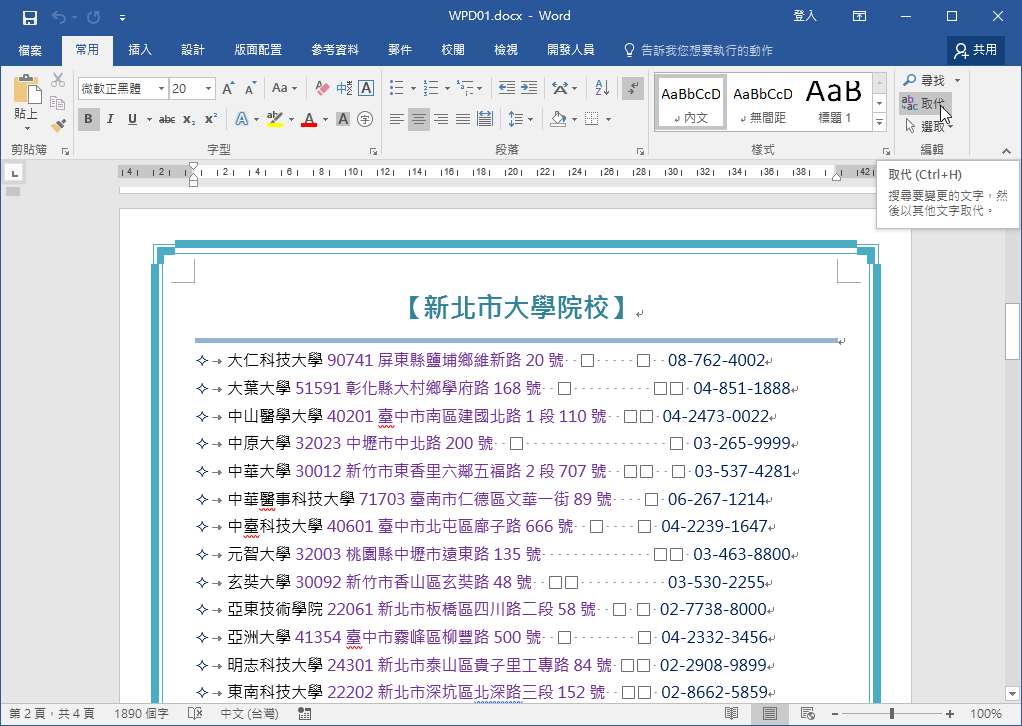Apply text effects with the outlined A icon

242,119
